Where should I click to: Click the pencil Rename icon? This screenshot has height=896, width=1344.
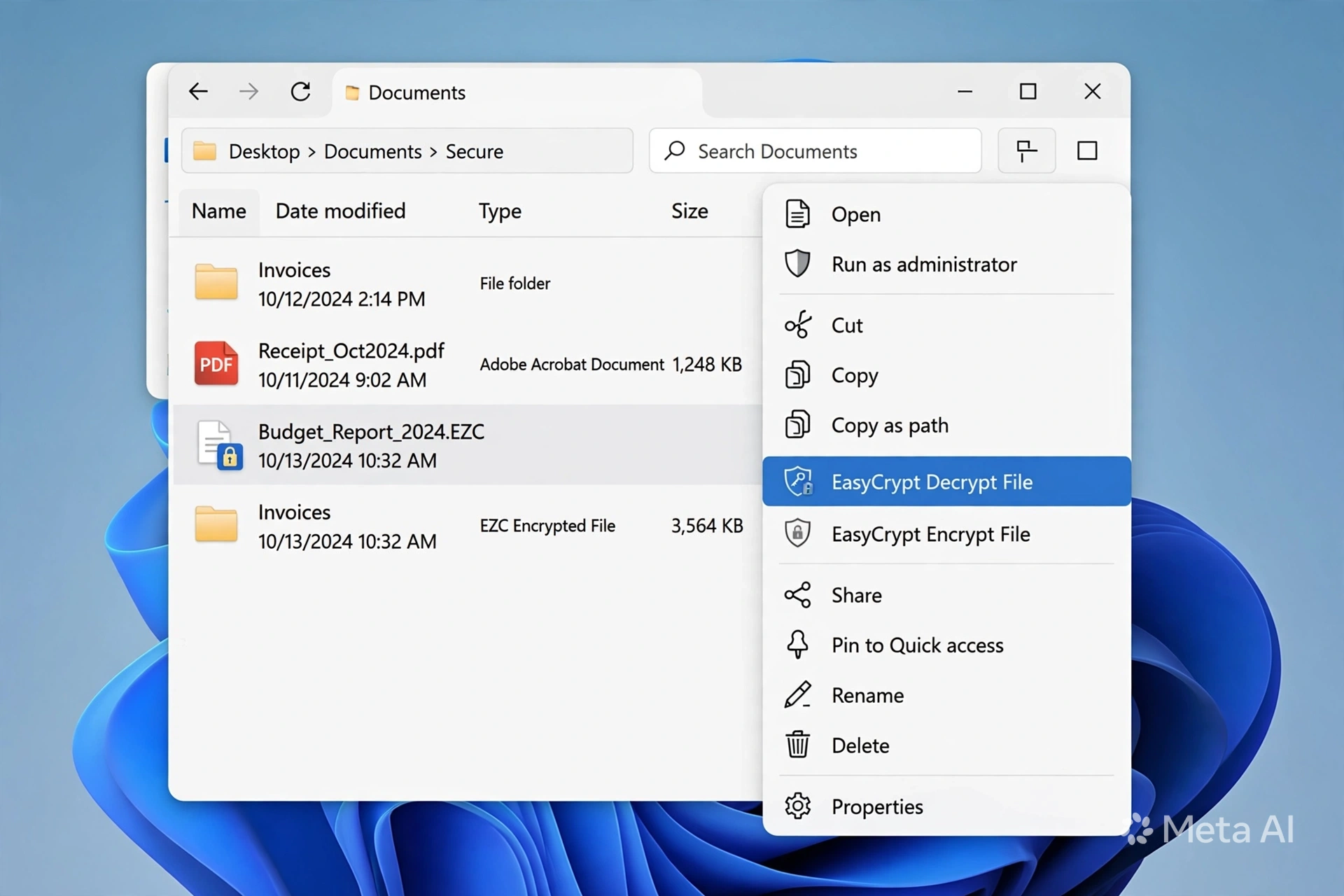coord(797,694)
